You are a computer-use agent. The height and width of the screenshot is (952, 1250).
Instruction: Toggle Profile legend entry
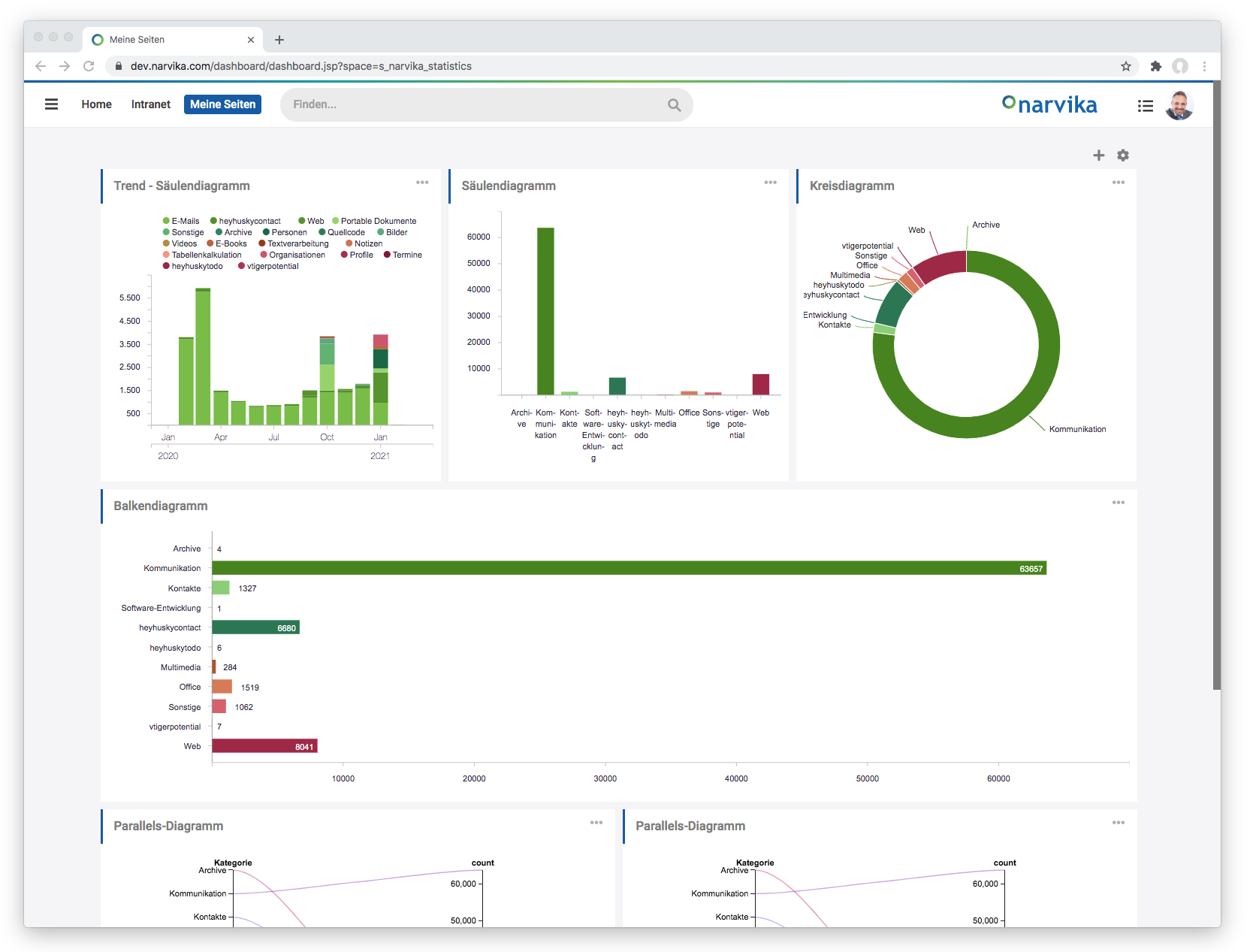(x=357, y=255)
